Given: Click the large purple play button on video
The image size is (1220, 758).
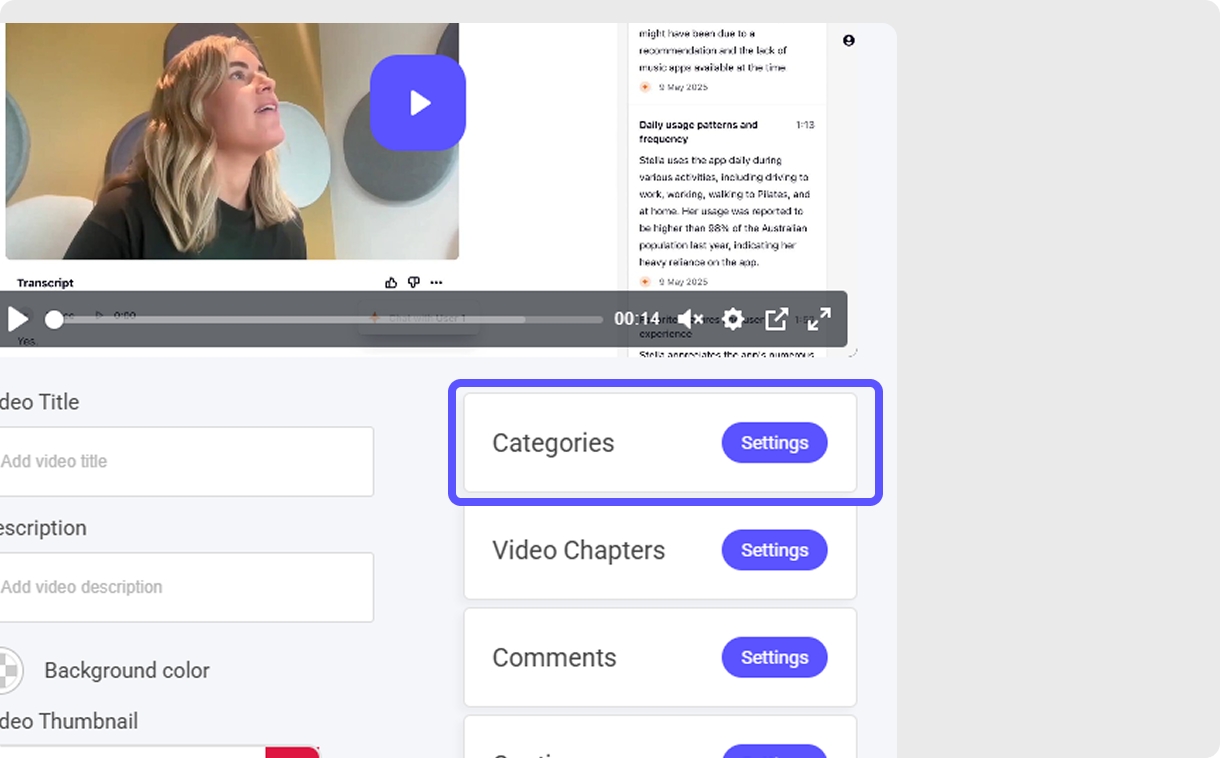Looking at the screenshot, I should point(417,103).
